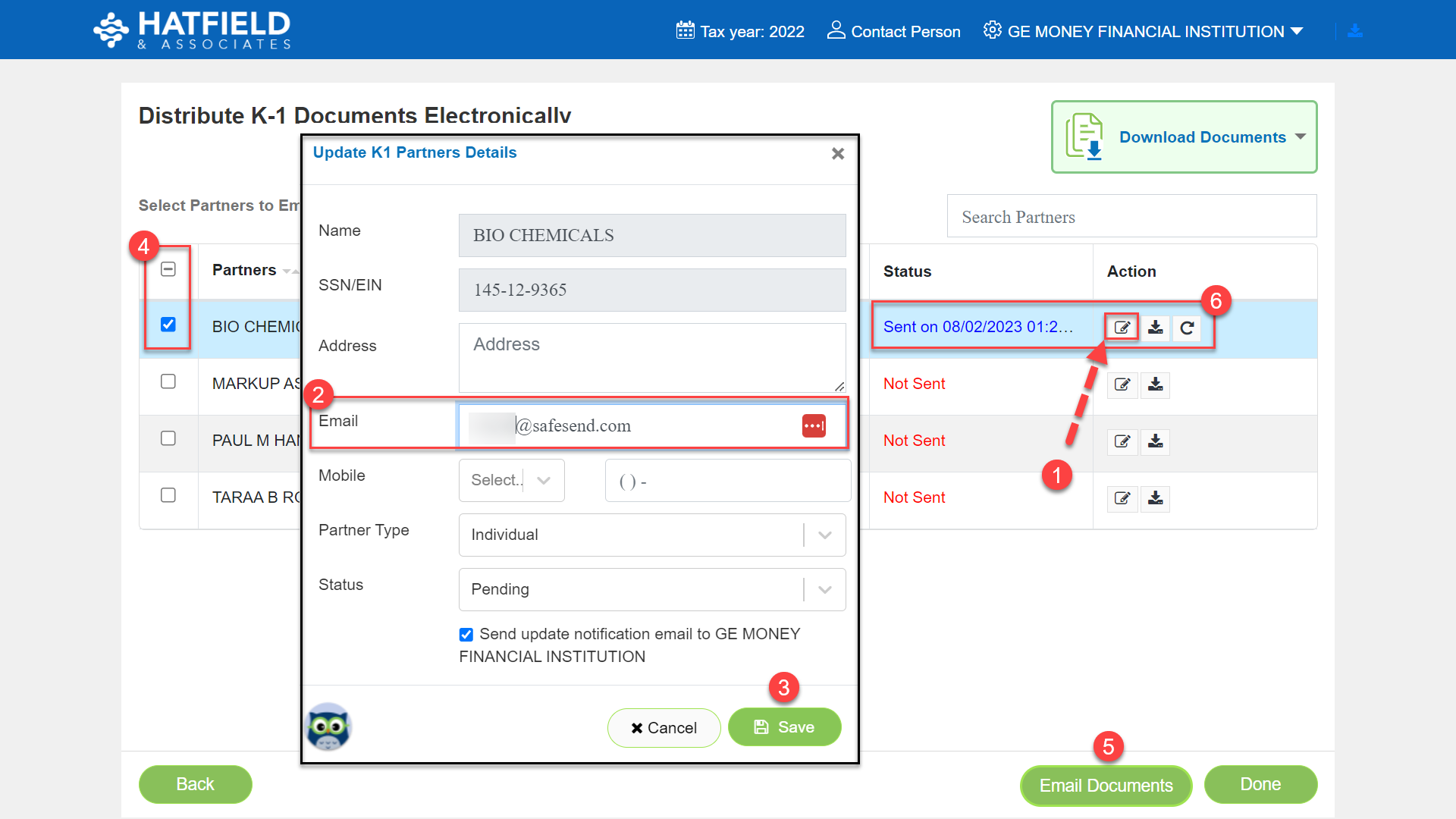The image size is (1456, 819).
Task: Click inside the Search Partners field
Action: tap(1131, 216)
